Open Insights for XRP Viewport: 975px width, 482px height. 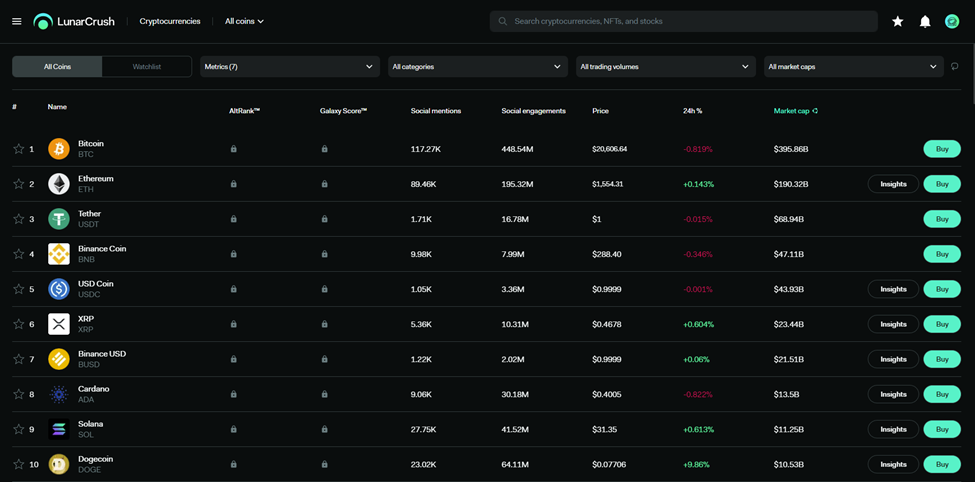click(x=893, y=324)
